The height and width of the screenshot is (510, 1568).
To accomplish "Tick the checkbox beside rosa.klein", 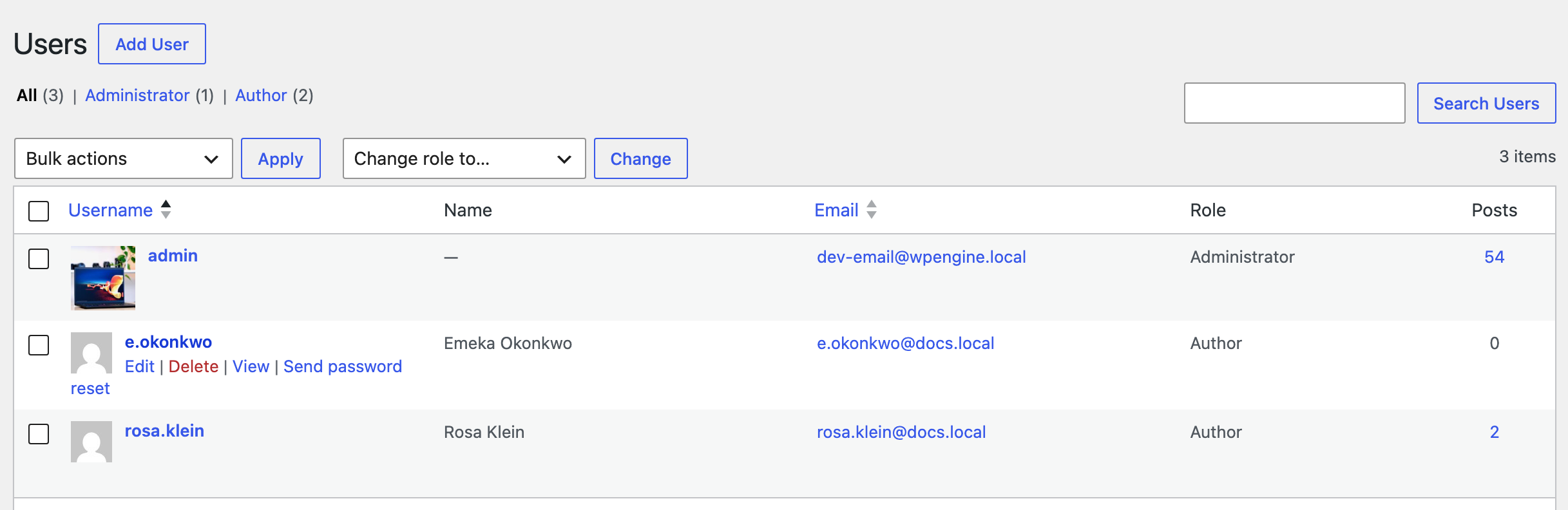I will click(x=39, y=434).
